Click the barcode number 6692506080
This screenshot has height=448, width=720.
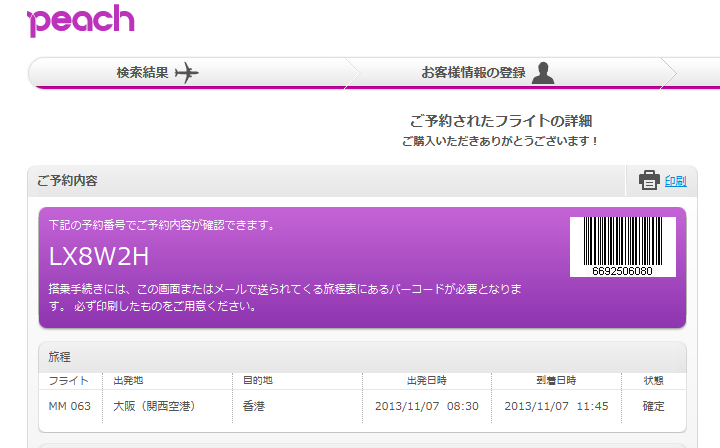point(622,271)
